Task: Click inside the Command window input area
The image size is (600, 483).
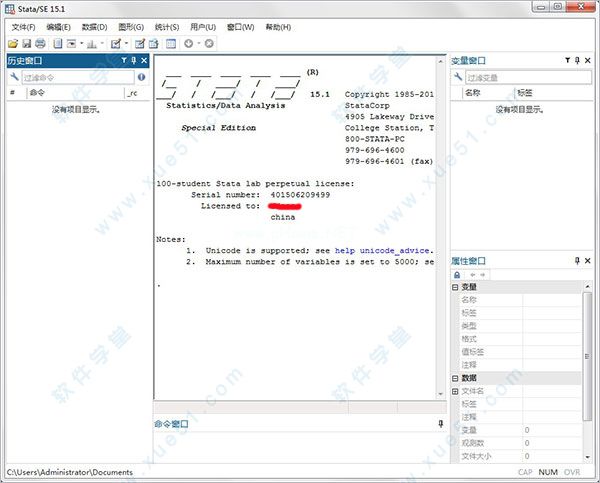Action: coord(299,447)
